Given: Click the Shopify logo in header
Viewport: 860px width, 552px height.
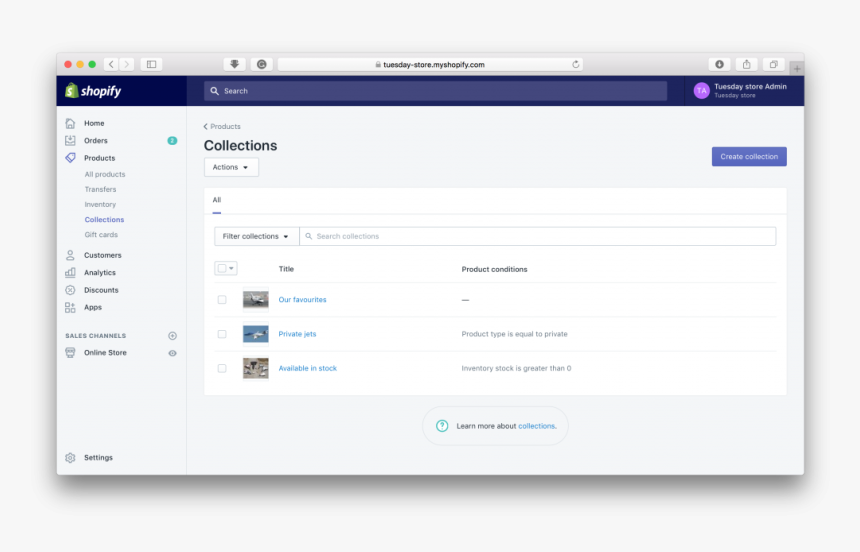Looking at the screenshot, I should pos(93,91).
